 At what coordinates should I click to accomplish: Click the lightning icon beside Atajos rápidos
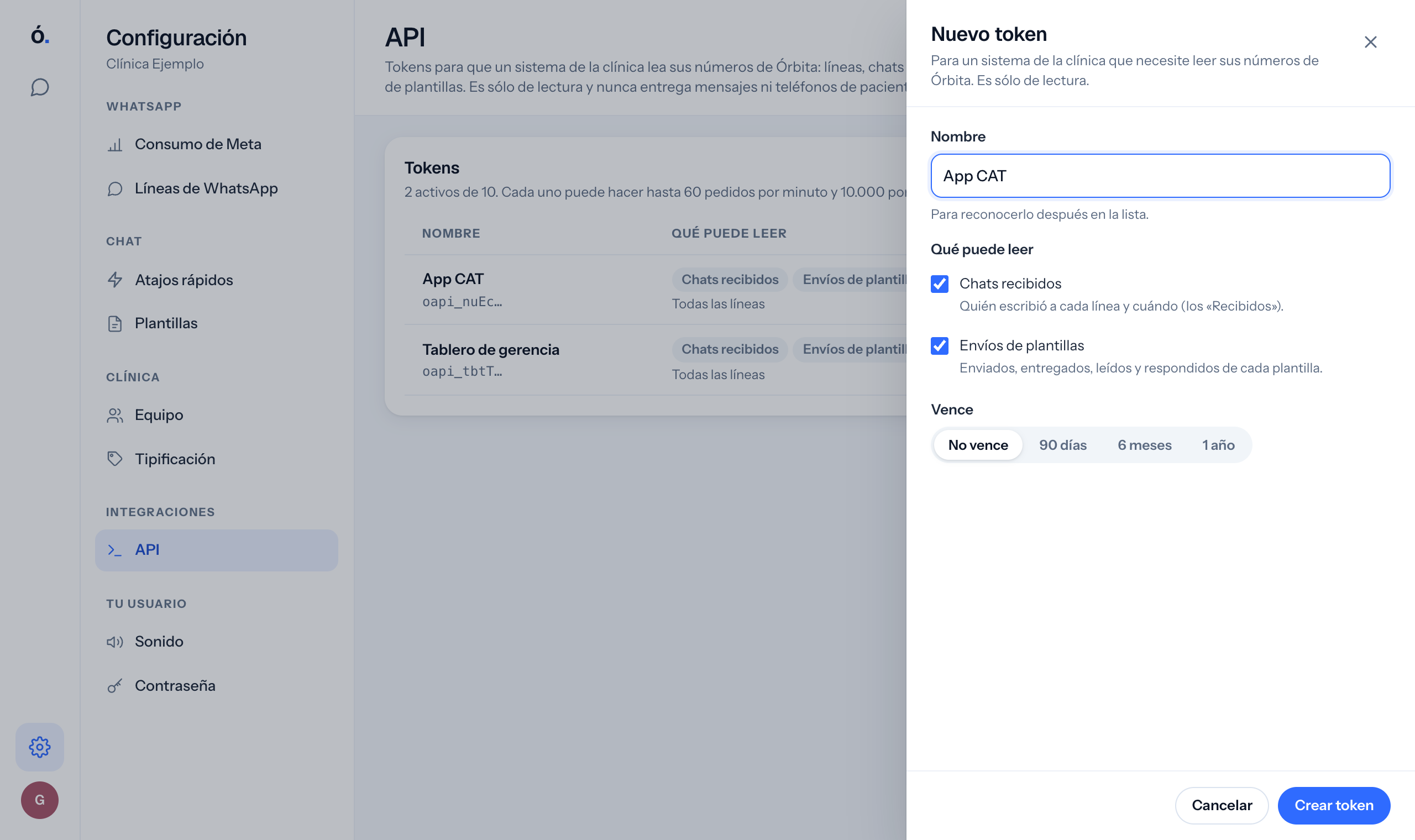coord(115,280)
